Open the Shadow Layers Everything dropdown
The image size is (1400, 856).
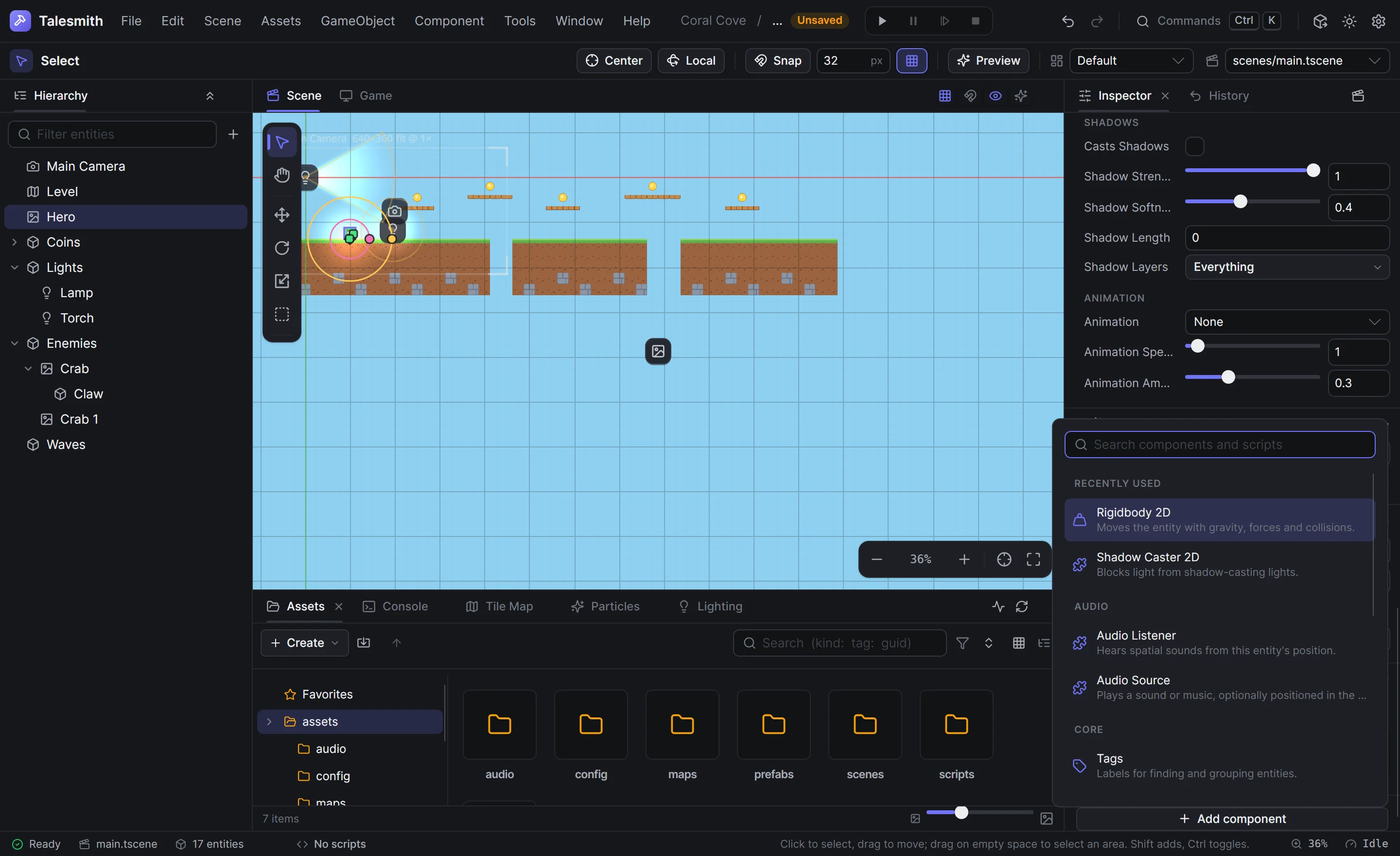1287,267
